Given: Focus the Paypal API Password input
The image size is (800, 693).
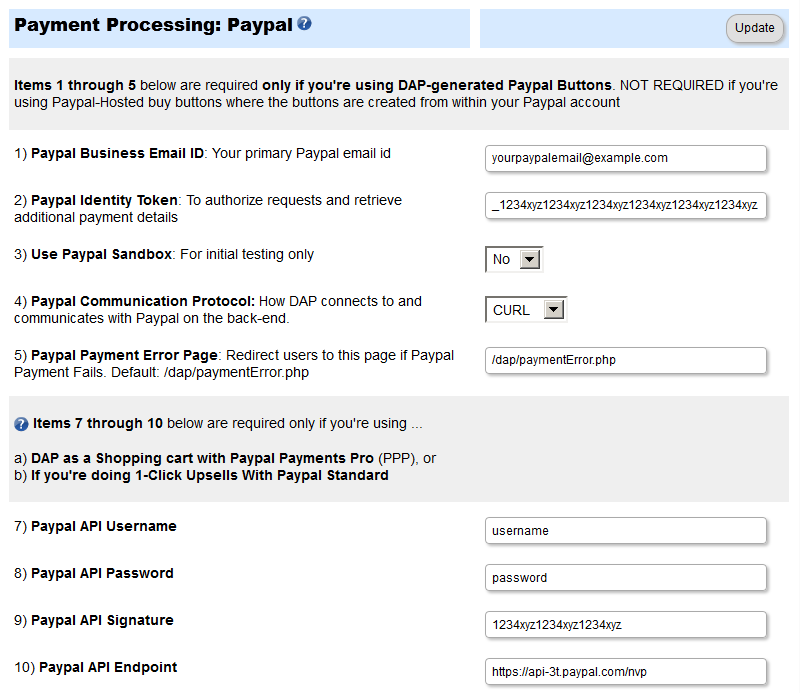Looking at the screenshot, I should 625,578.
